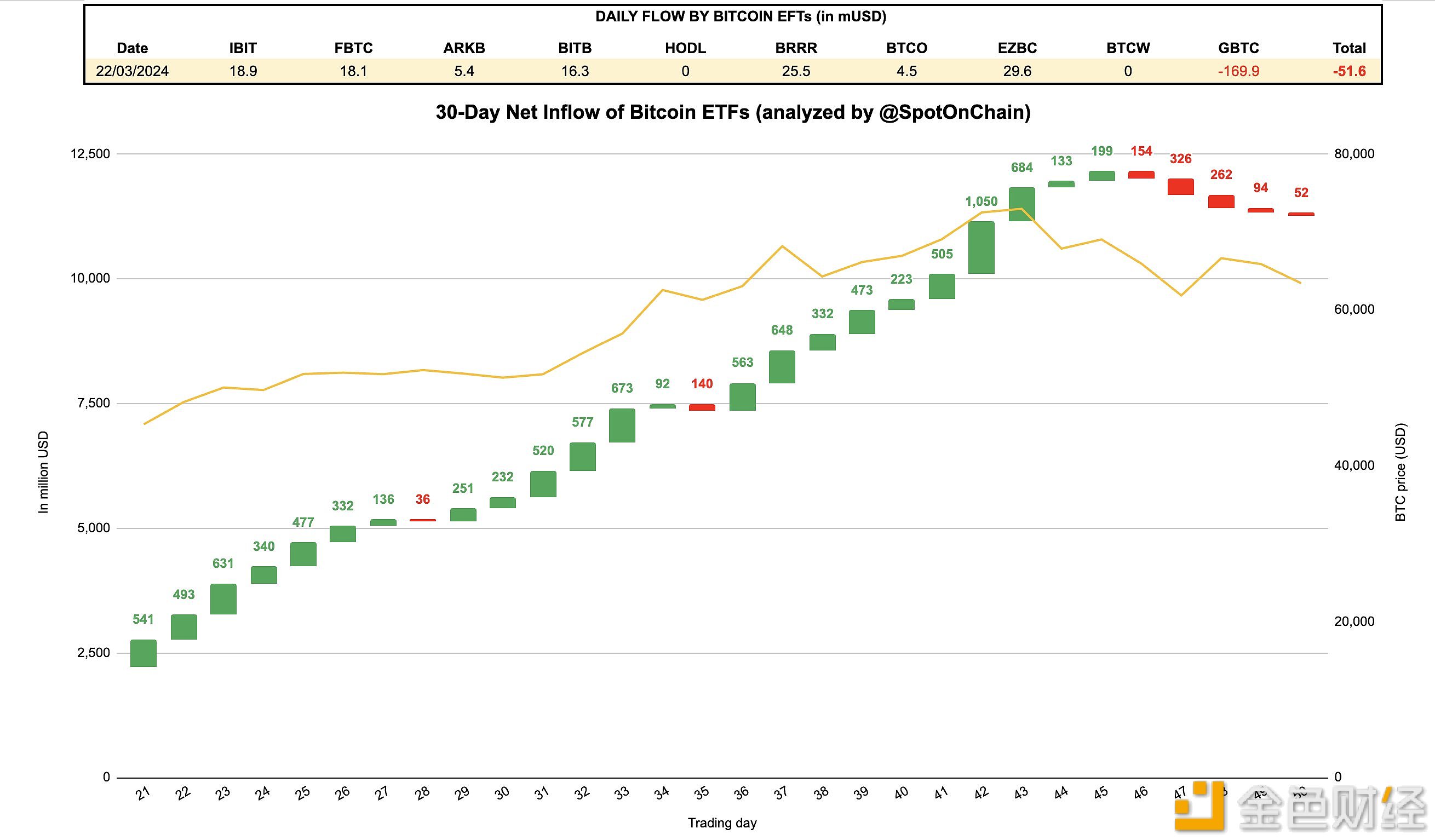This screenshot has width=1435, height=840.
Task: Select the FBTC value 18.1
Action: (354, 71)
